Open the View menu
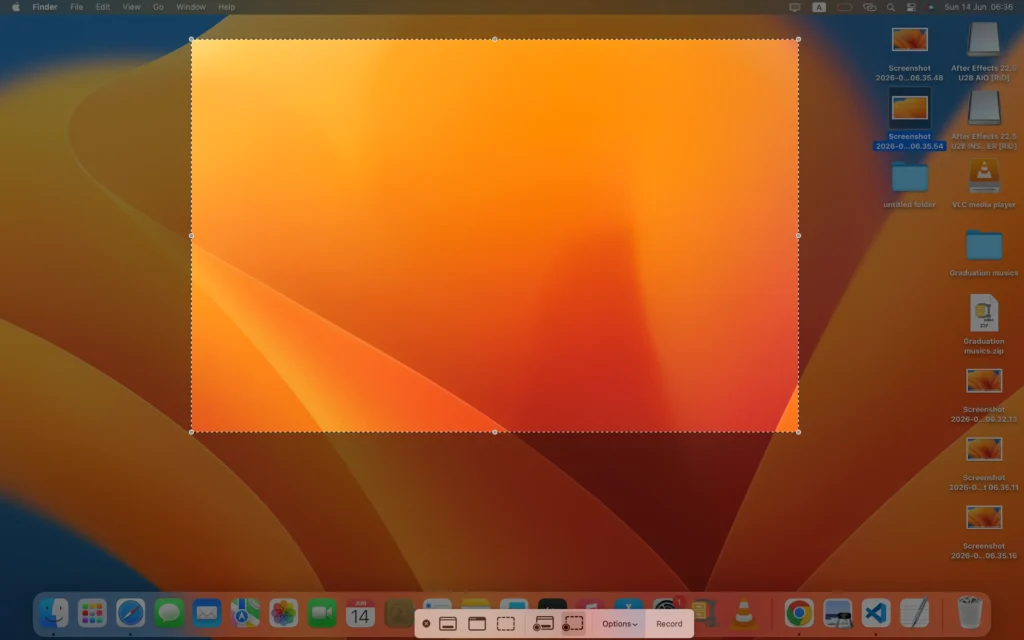The image size is (1024, 640). [131, 7]
